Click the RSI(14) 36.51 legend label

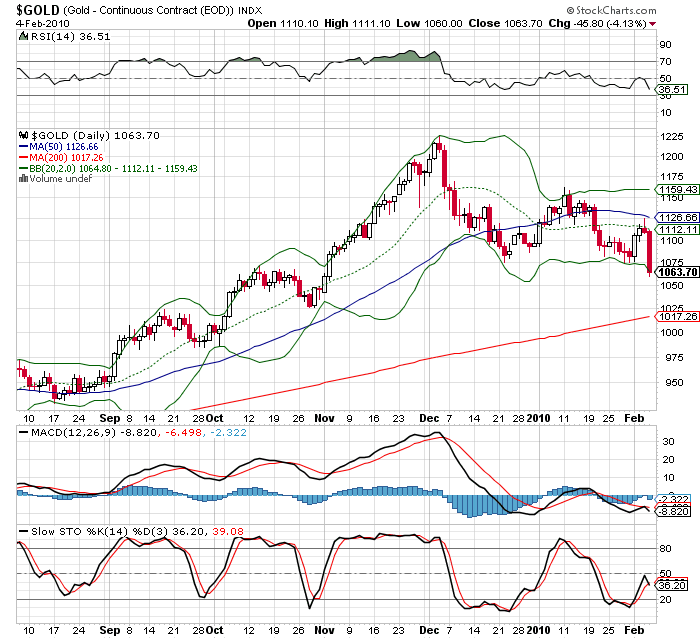point(71,37)
